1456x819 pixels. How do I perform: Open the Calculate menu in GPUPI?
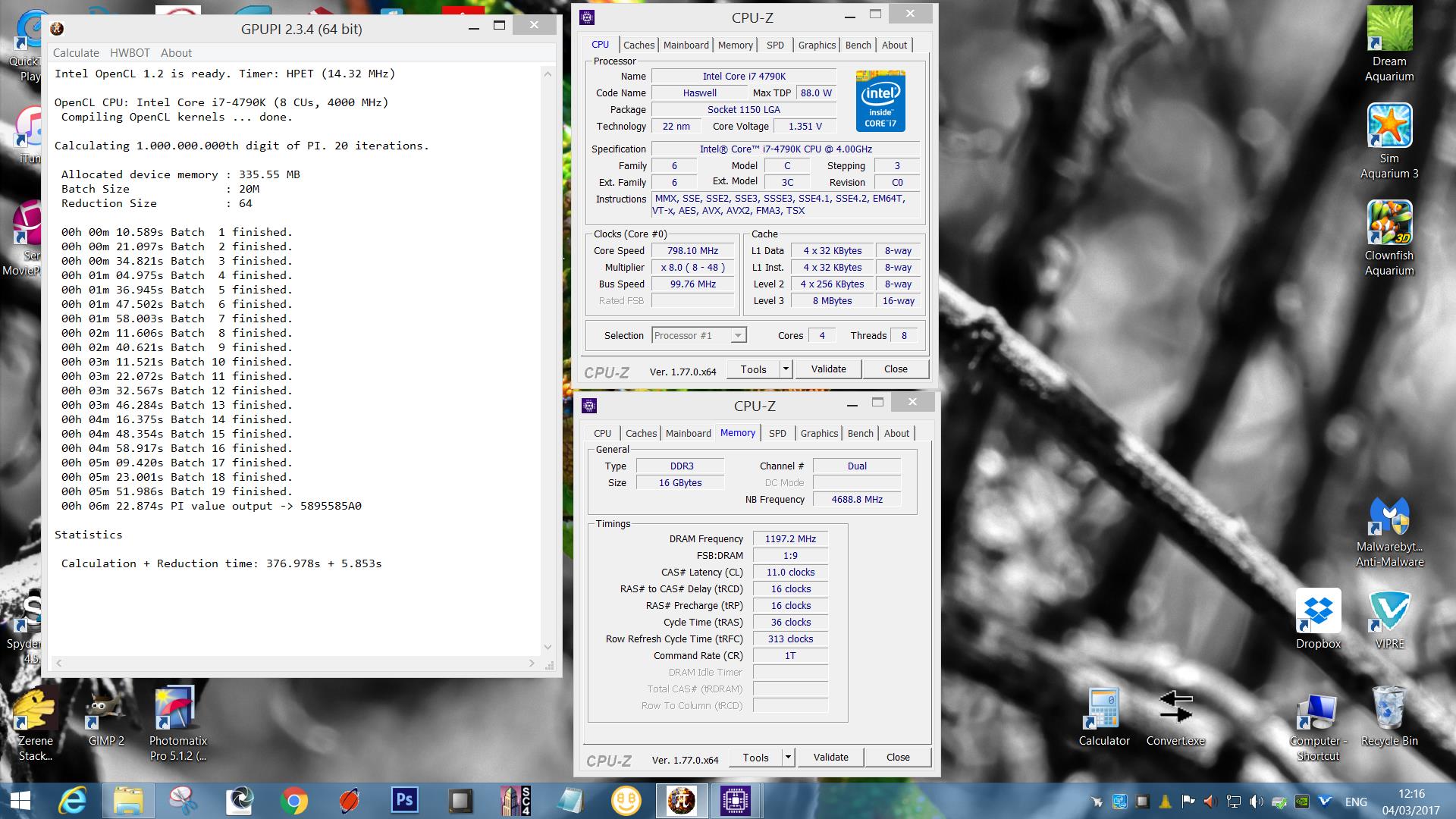point(76,53)
